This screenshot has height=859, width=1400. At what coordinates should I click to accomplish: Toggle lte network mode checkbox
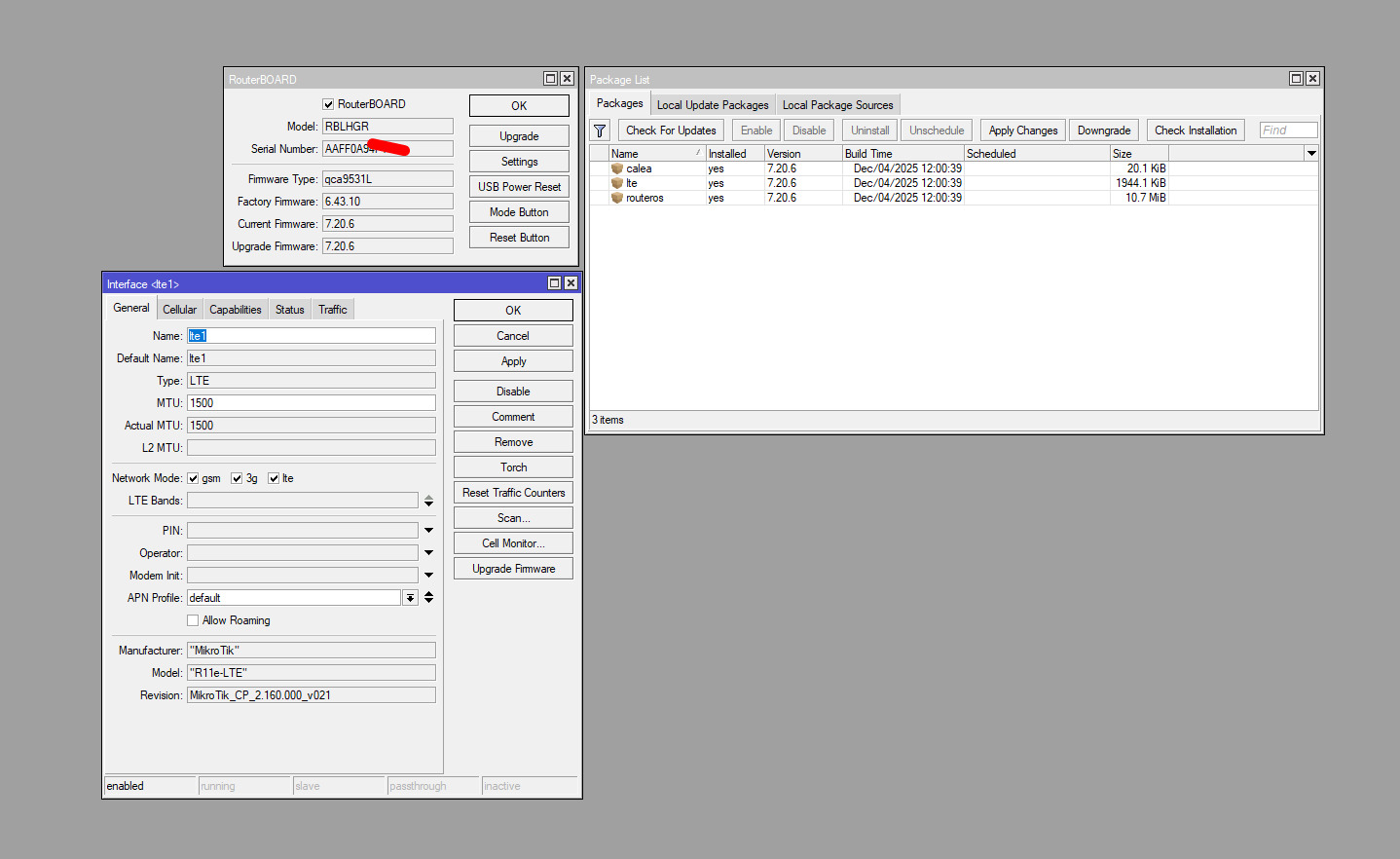tap(274, 478)
